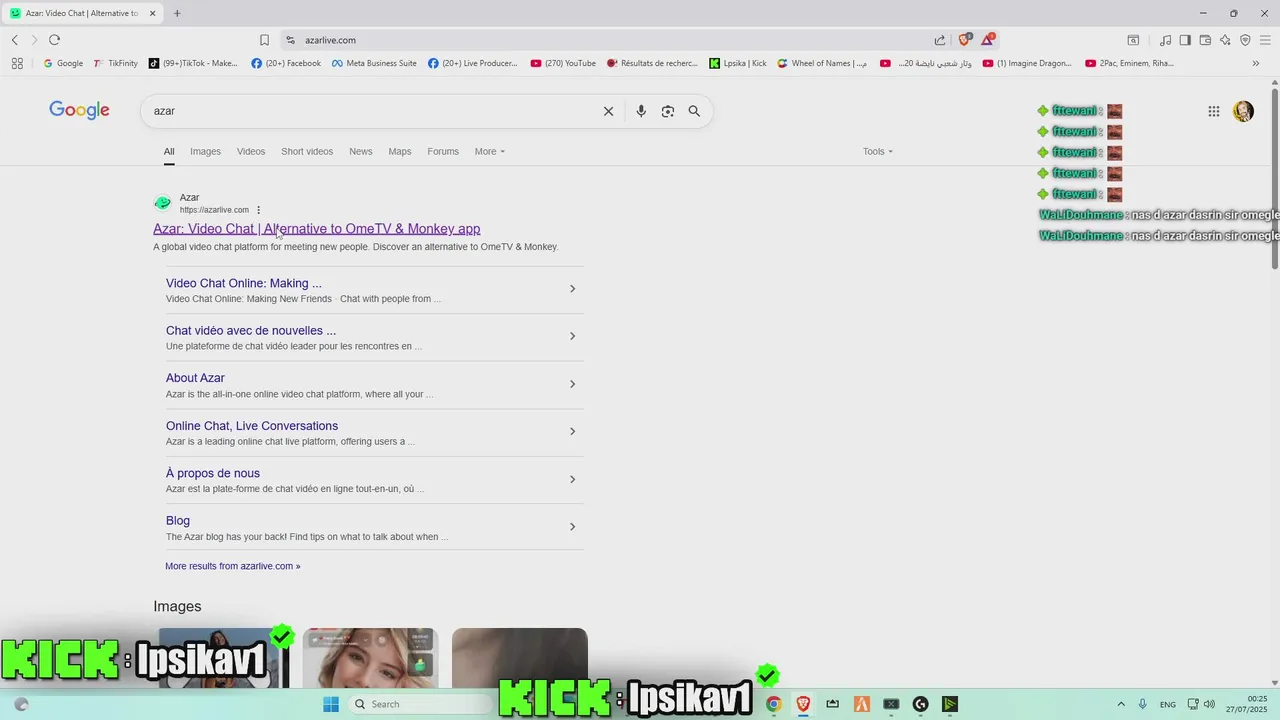
Task: Open the share icon in address bar
Action: [940, 40]
